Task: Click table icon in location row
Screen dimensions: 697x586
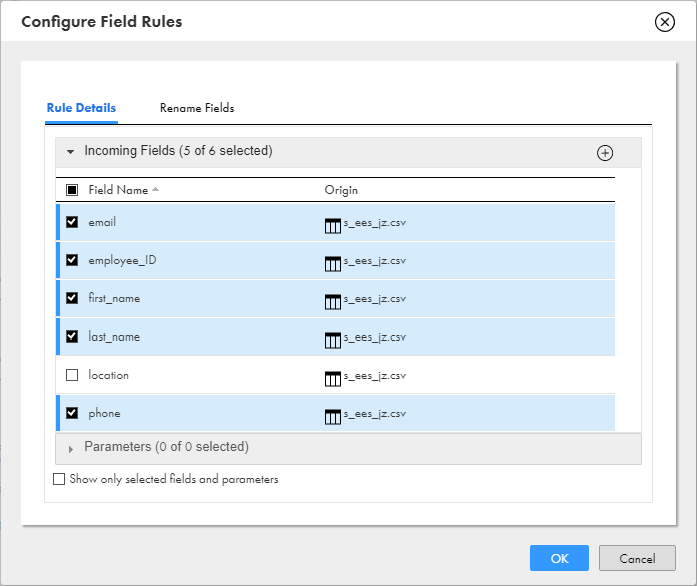Action: coord(332,379)
